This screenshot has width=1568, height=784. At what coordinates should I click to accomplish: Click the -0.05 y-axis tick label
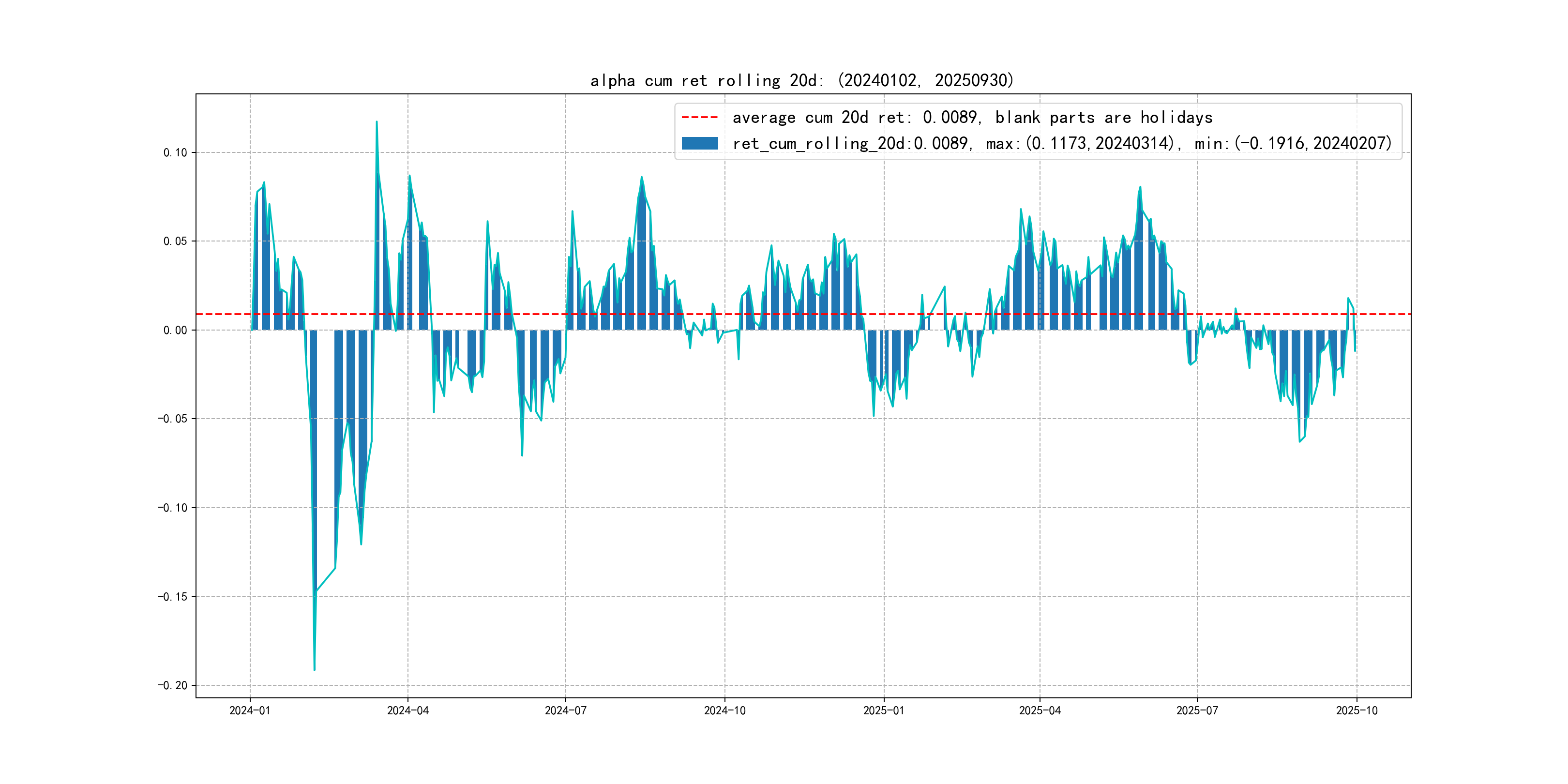pyautogui.click(x=172, y=419)
